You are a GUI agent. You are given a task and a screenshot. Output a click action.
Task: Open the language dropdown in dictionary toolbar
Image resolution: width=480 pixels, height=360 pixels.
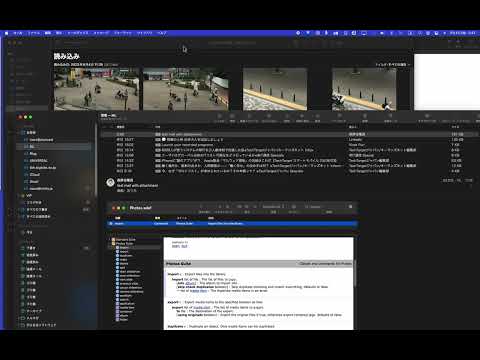tap(273, 207)
